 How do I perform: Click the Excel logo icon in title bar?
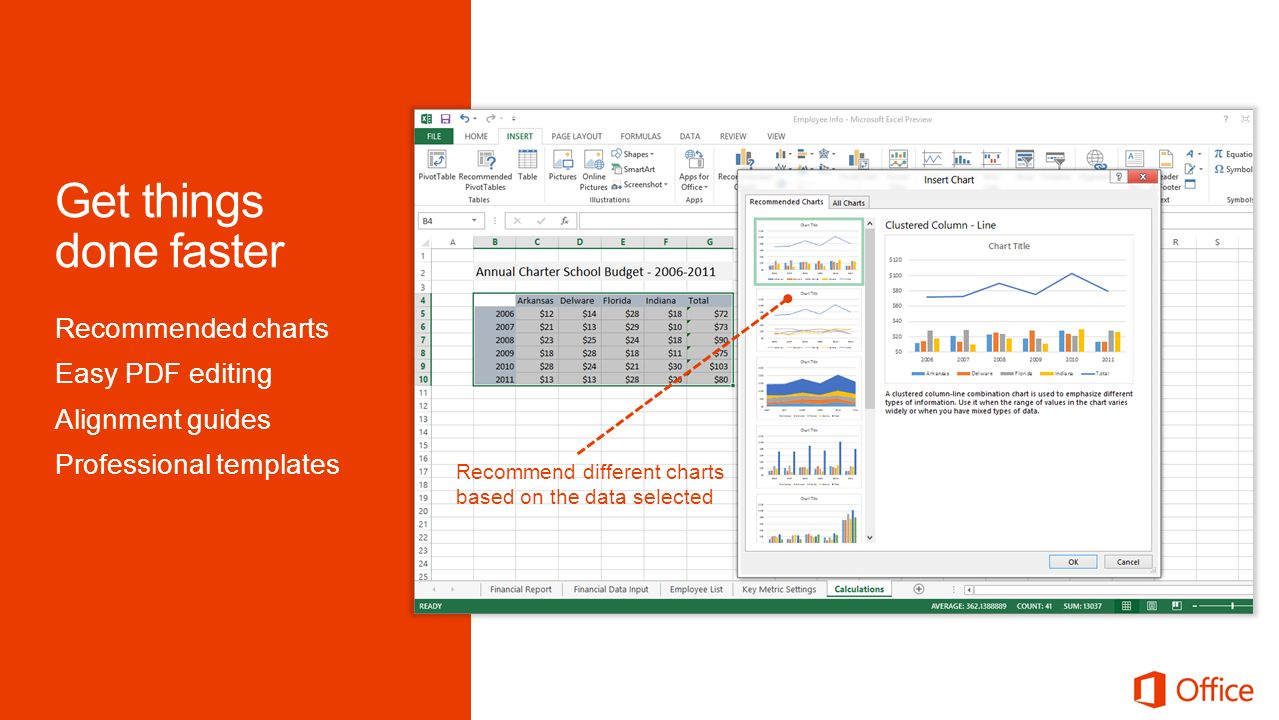426,118
